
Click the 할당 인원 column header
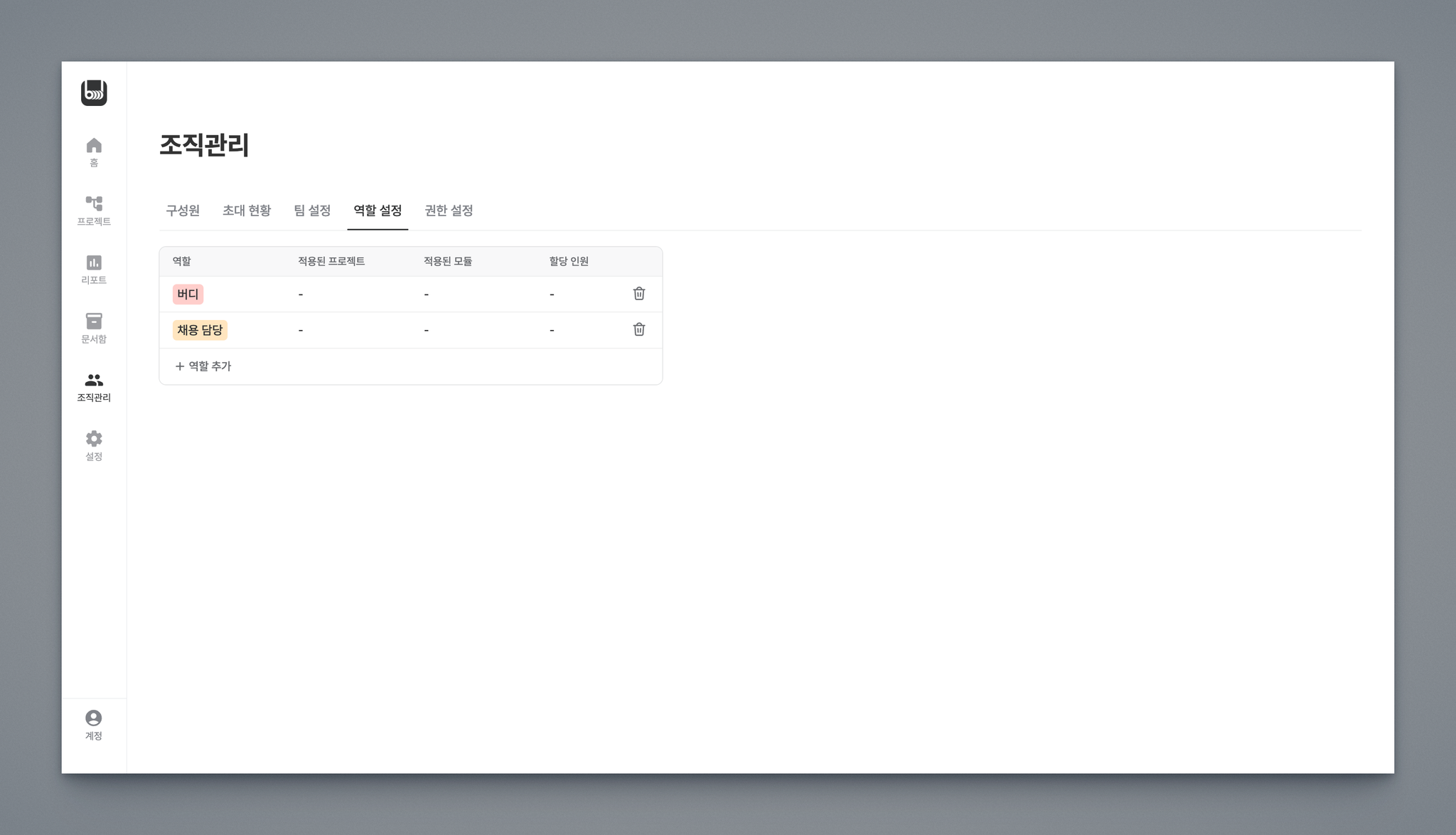point(569,262)
